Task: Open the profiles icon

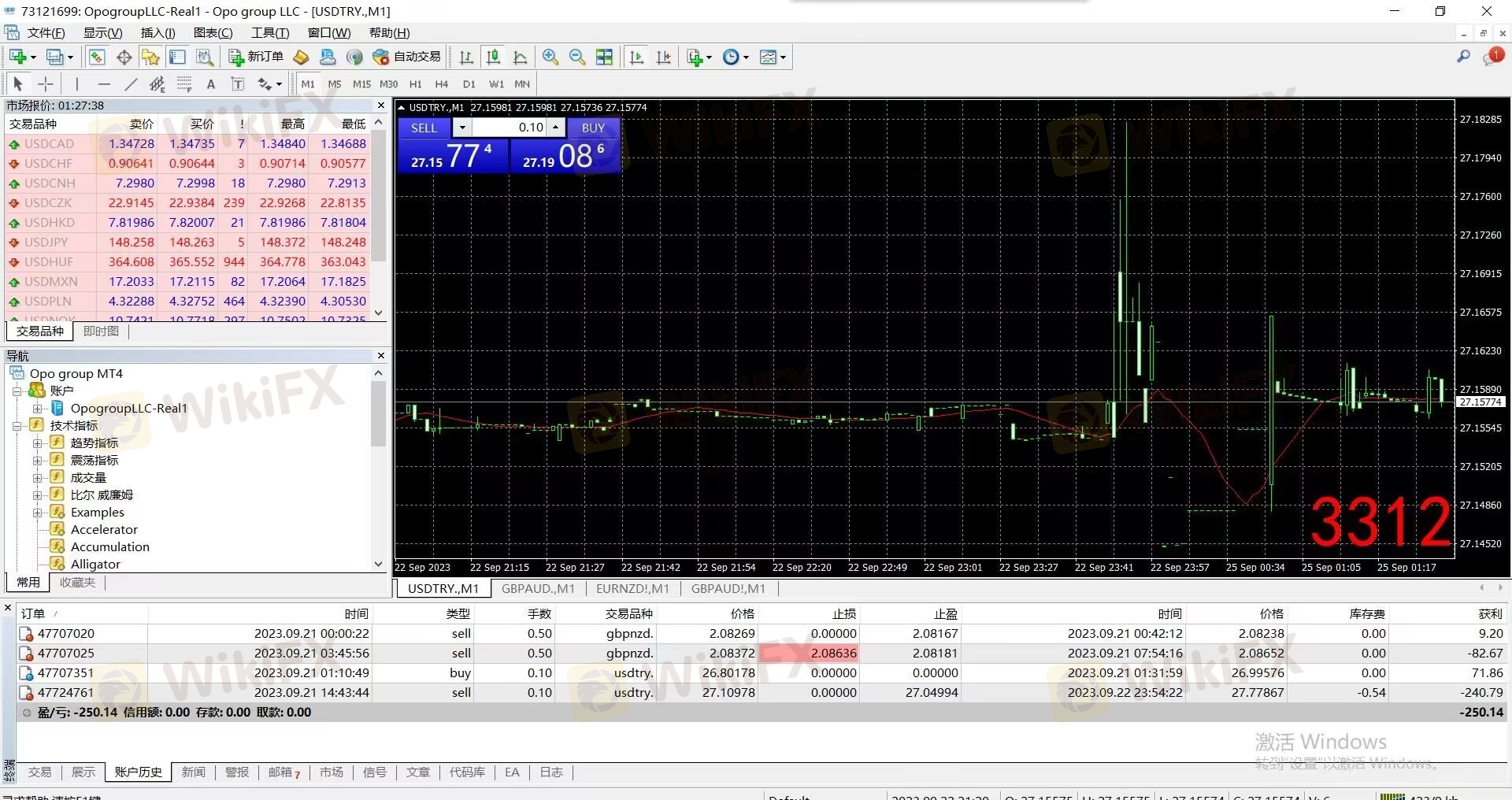Action: [55, 57]
